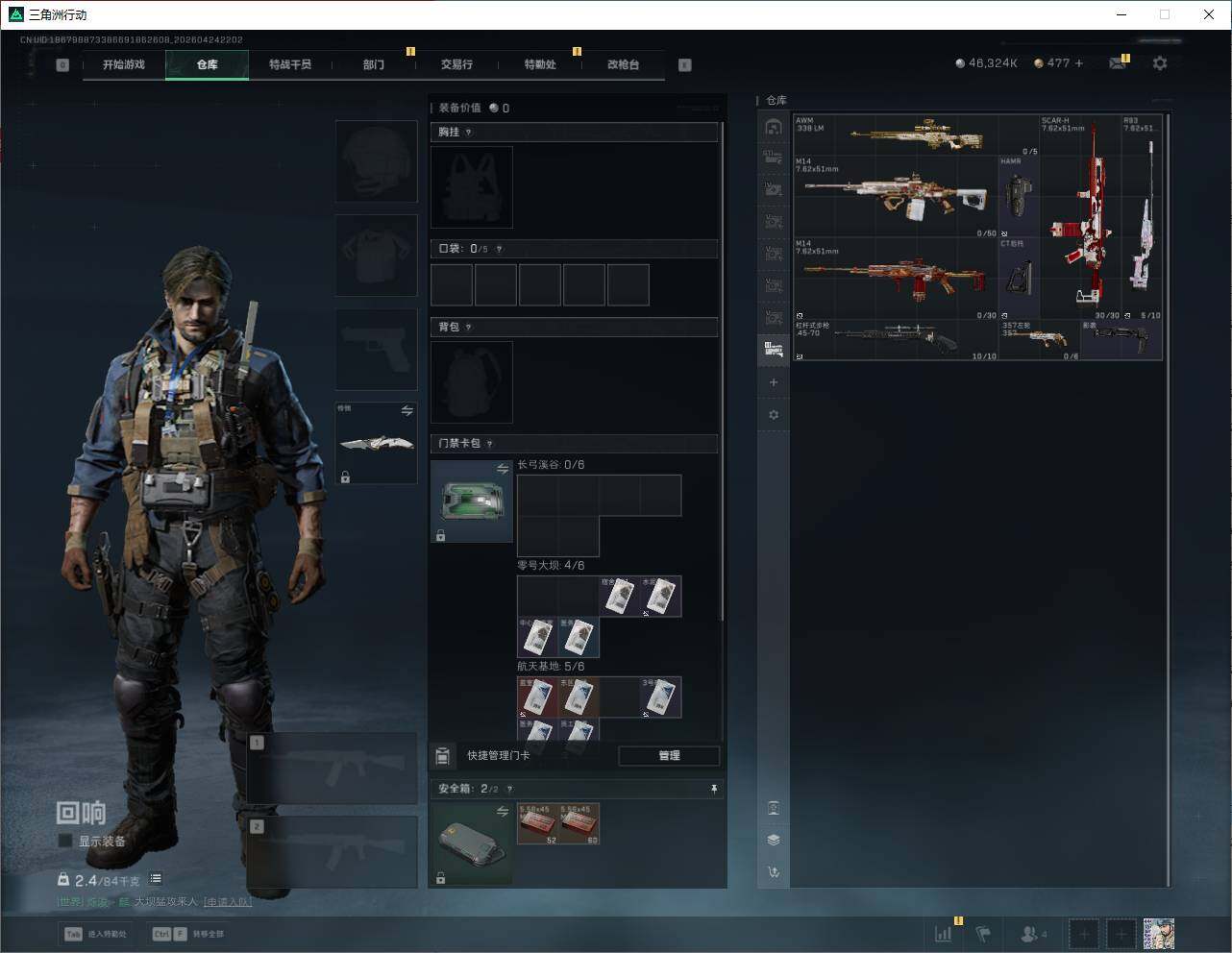The height and width of the screenshot is (953, 1232).
Task: Click the chest rig help question mark
Action: (x=469, y=133)
